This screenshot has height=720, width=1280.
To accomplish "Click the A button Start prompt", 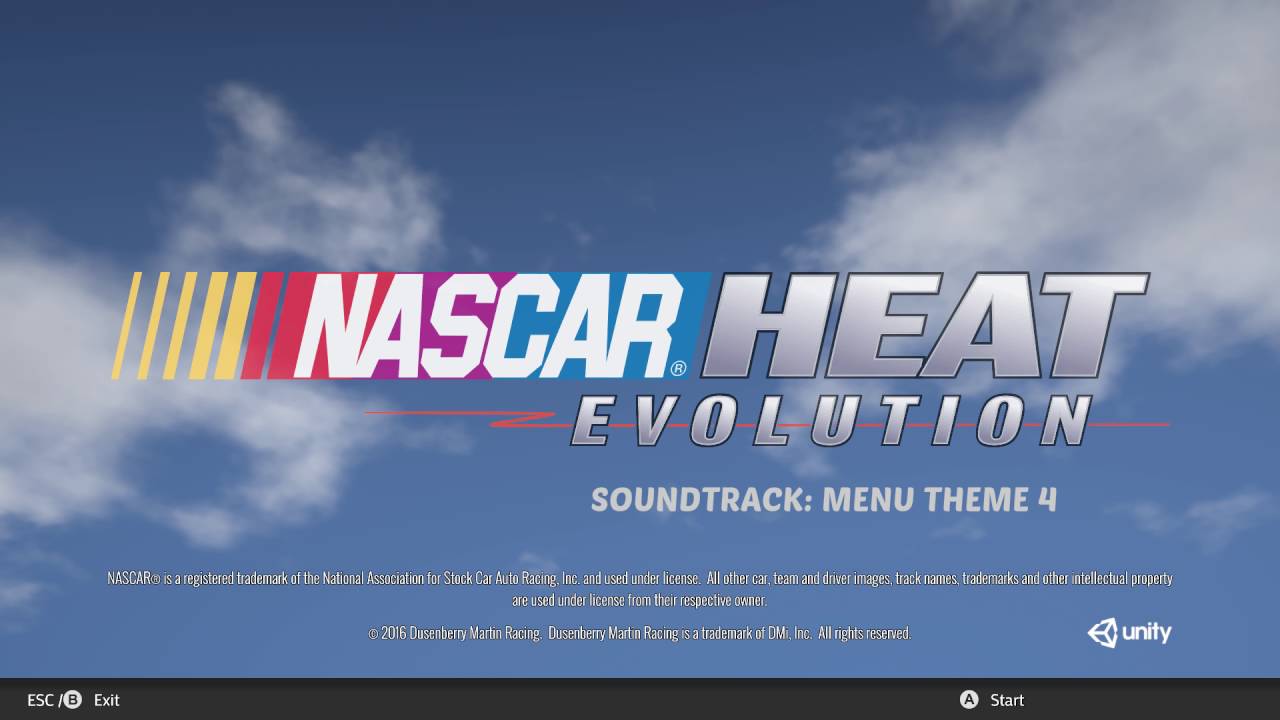I will (992, 700).
